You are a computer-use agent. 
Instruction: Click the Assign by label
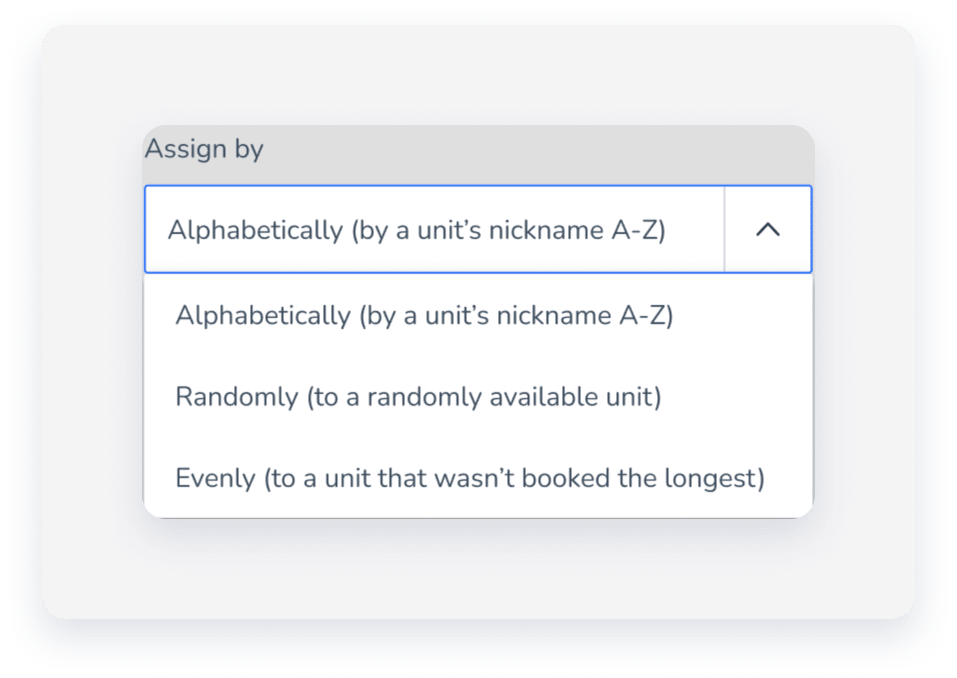[204, 150]
